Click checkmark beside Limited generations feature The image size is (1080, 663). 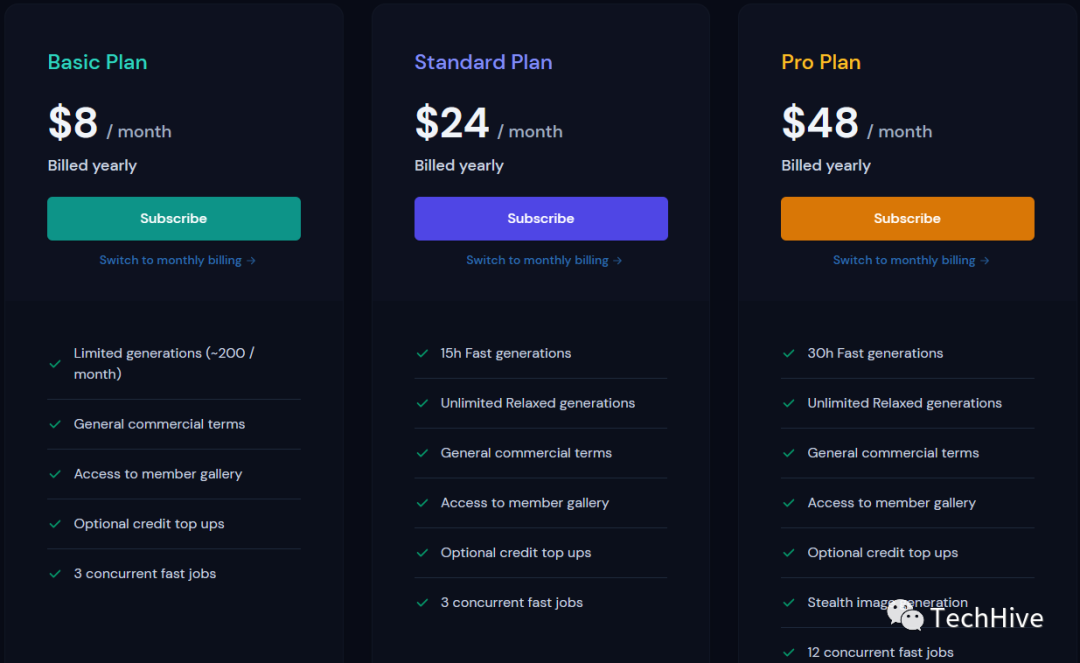pyautogui.click(x=55, y=363)
